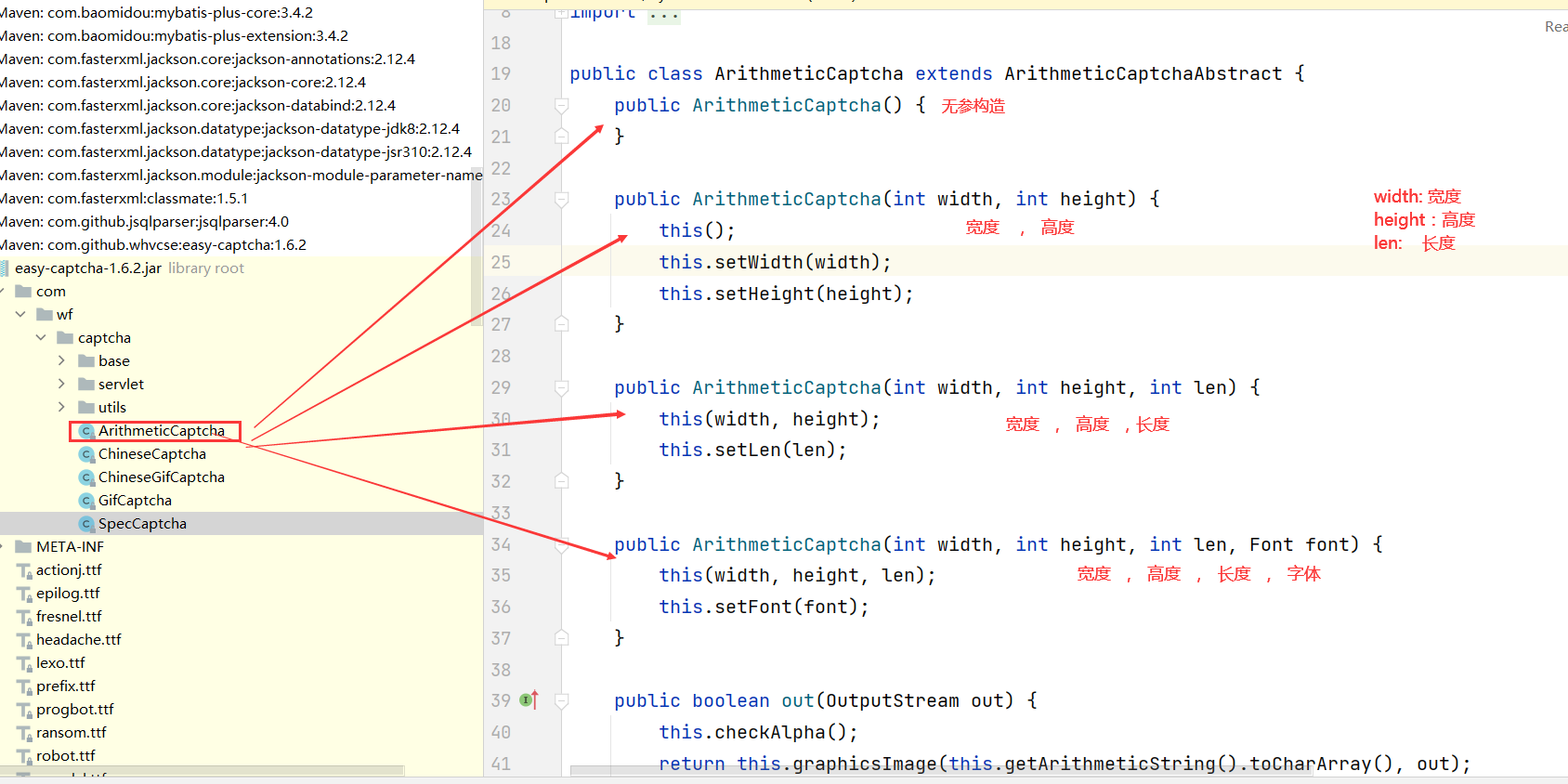Click the ChineseCaptcha class icon
Viewport: 1568px width, 784px height.
coord(86,454)
